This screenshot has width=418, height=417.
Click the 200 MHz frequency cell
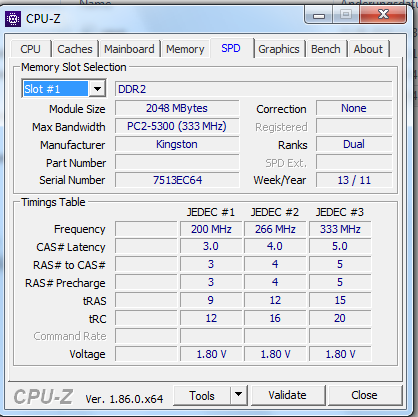click(211, 229)
